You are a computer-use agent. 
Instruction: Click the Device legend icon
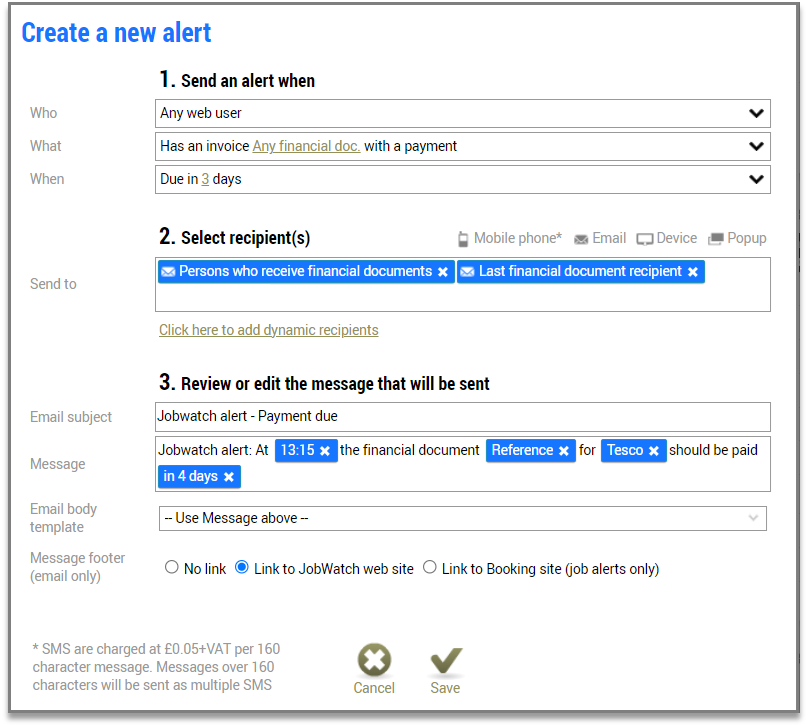click(645, 240)
